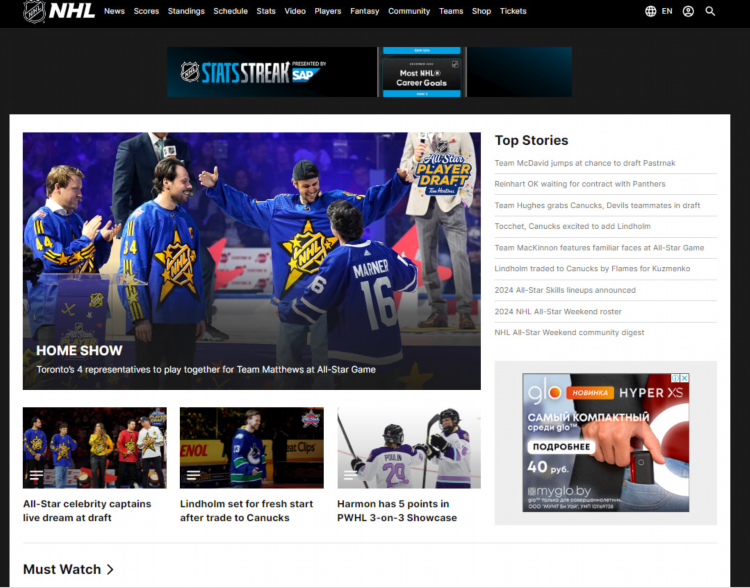Open Lindholm fresh start thumbnail

[252, 448]
